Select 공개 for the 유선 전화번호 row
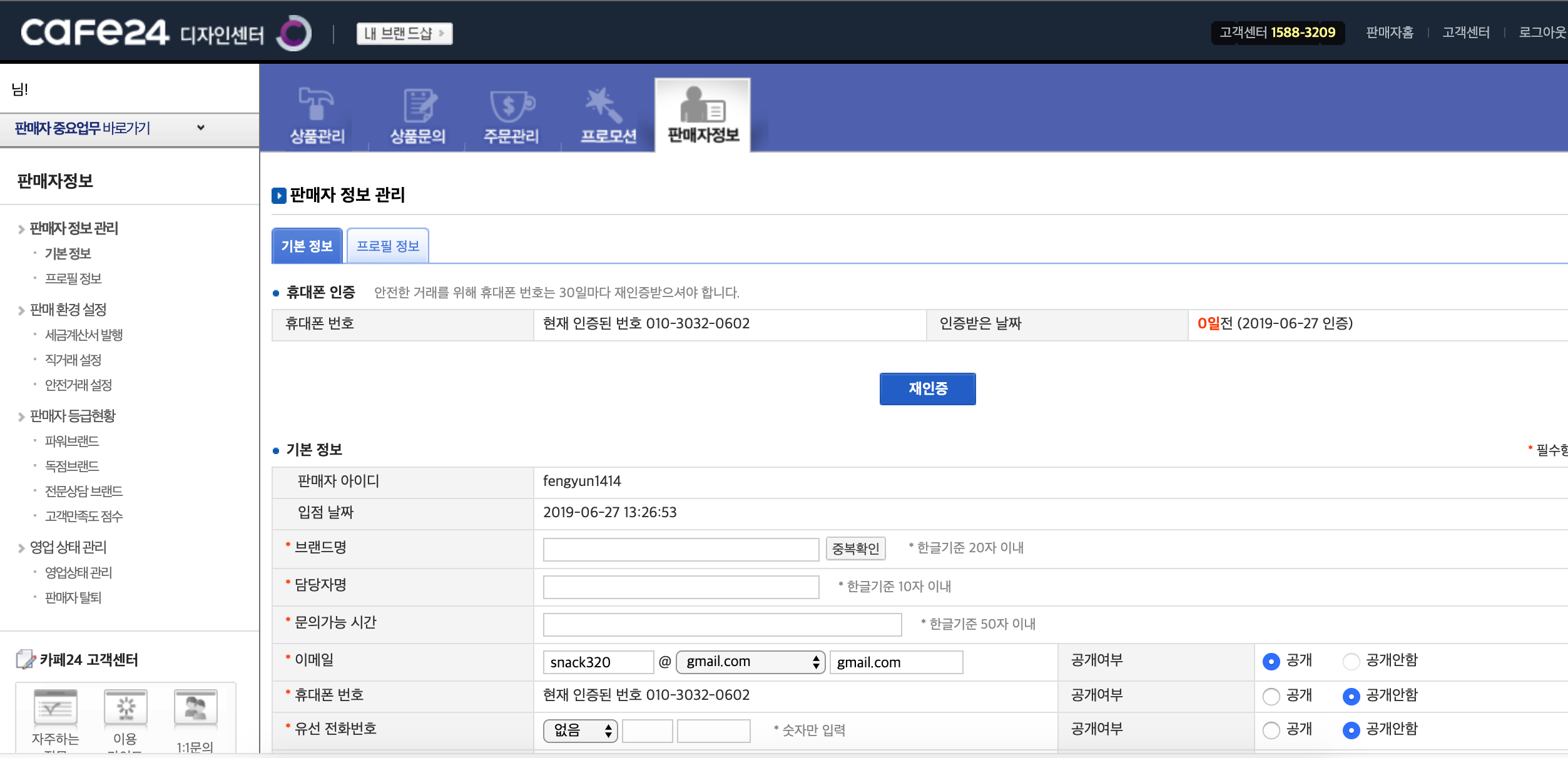The image size is (1568, 758). [1271, 730]
